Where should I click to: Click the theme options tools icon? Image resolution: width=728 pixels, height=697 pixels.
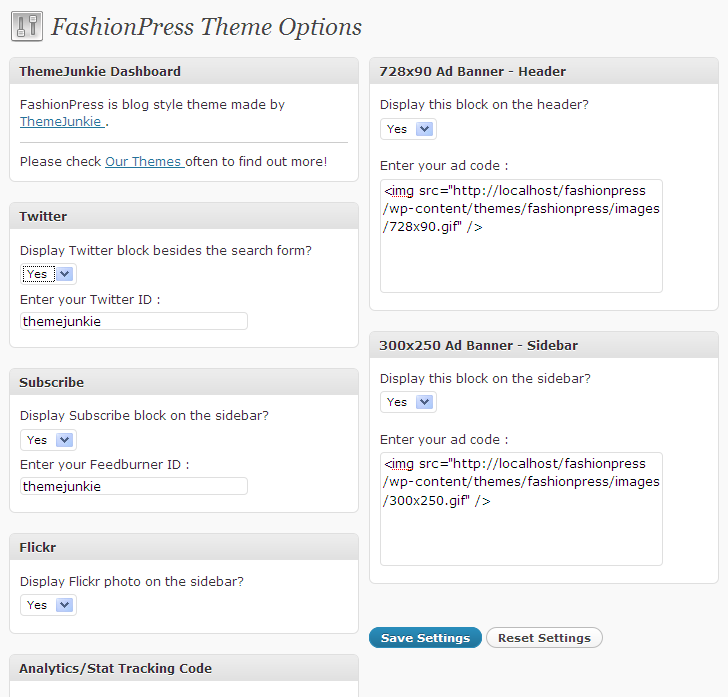(x=27, y=26)
